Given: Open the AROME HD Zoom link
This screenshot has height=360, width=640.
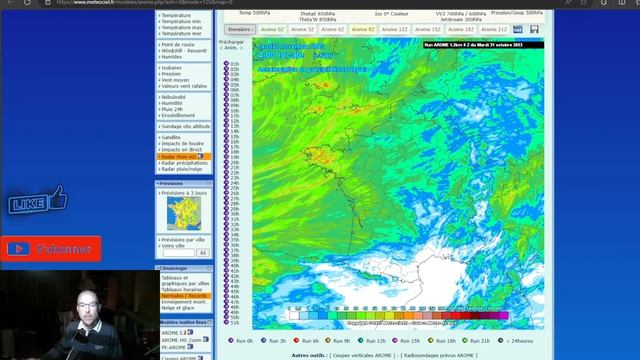Looking at the screenshot, I should (x=181, y=340).
